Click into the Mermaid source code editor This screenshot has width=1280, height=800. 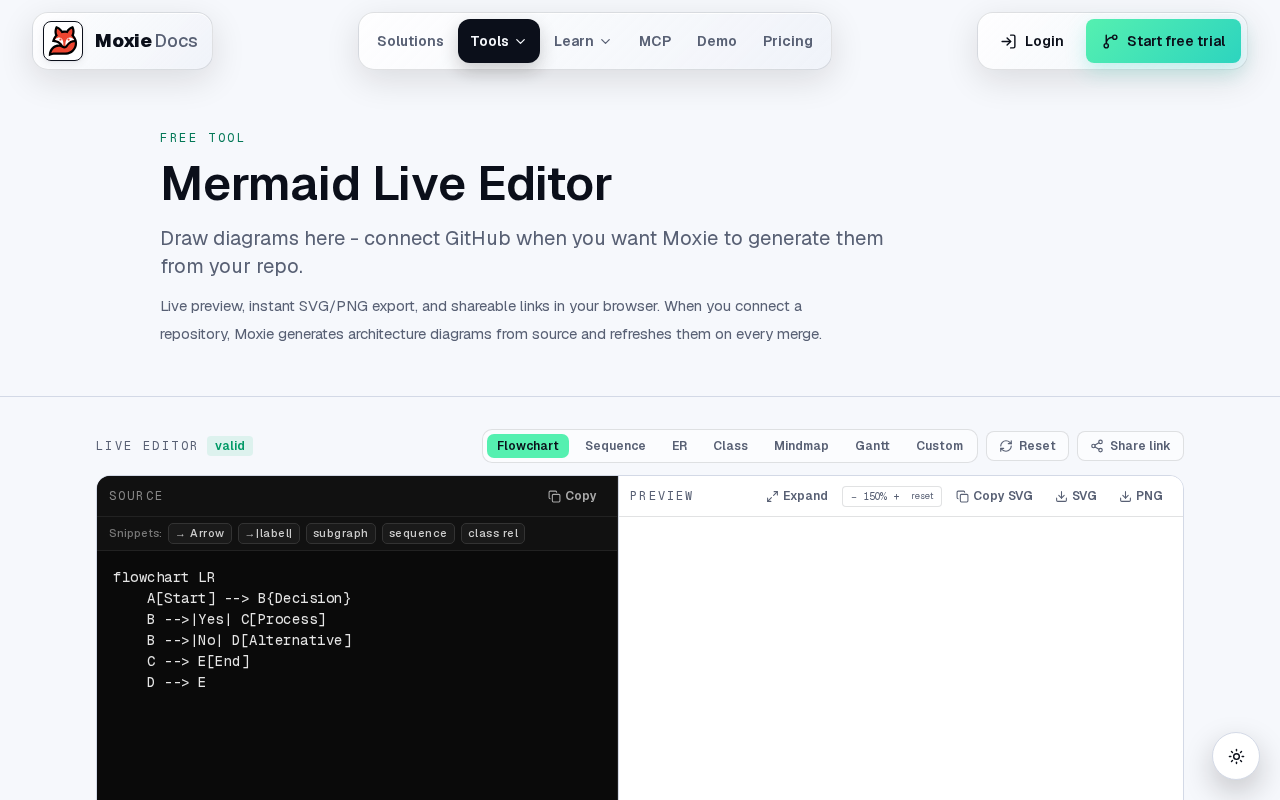pyautogui.click(x=357, y=675)
